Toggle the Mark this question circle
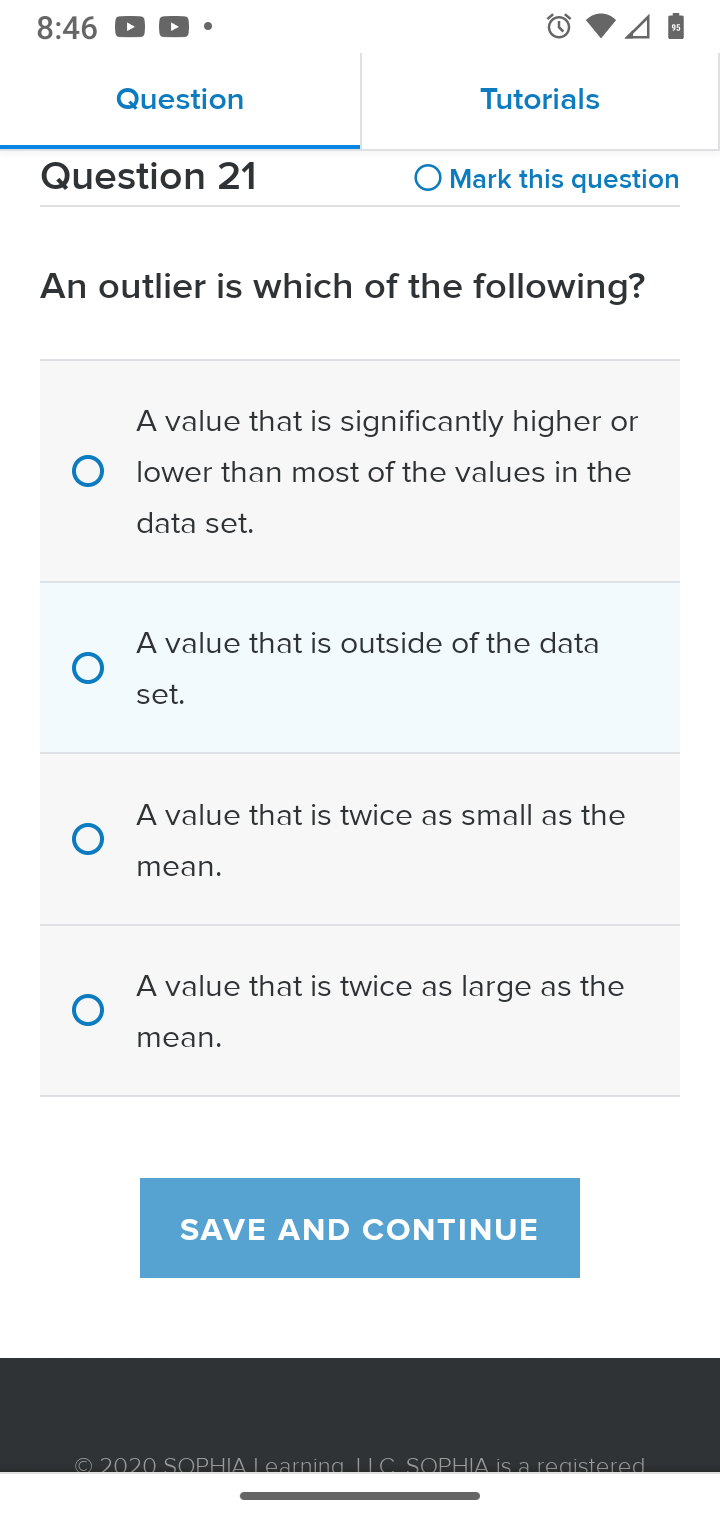 tap(428, 178)
